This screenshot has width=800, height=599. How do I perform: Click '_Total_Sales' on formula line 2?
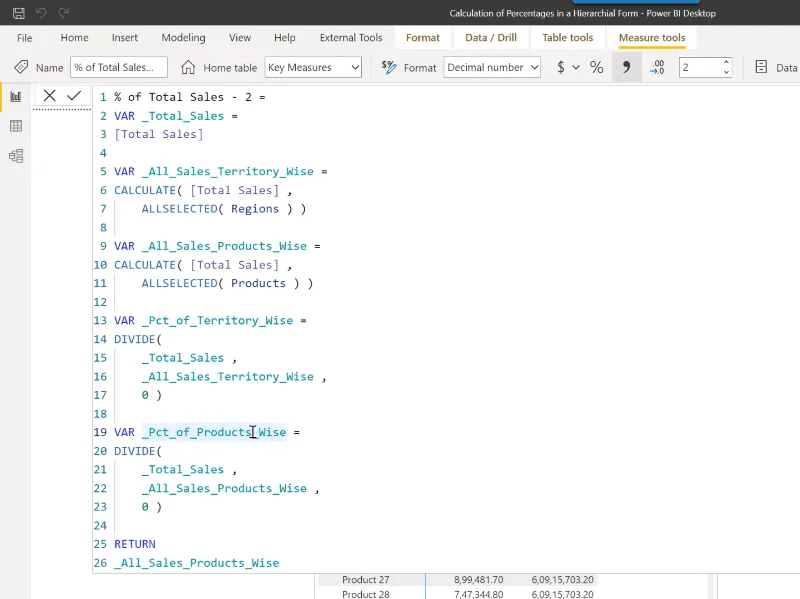(x=183, y=116)
